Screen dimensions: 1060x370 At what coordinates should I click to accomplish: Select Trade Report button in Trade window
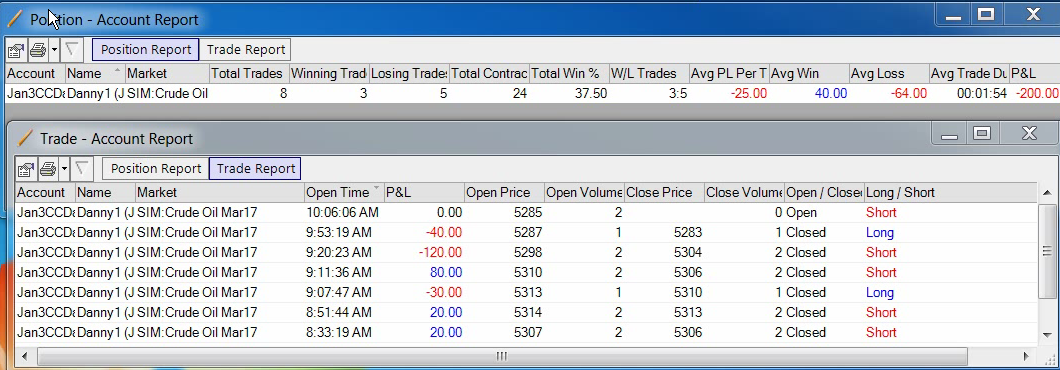click(256, 168)
